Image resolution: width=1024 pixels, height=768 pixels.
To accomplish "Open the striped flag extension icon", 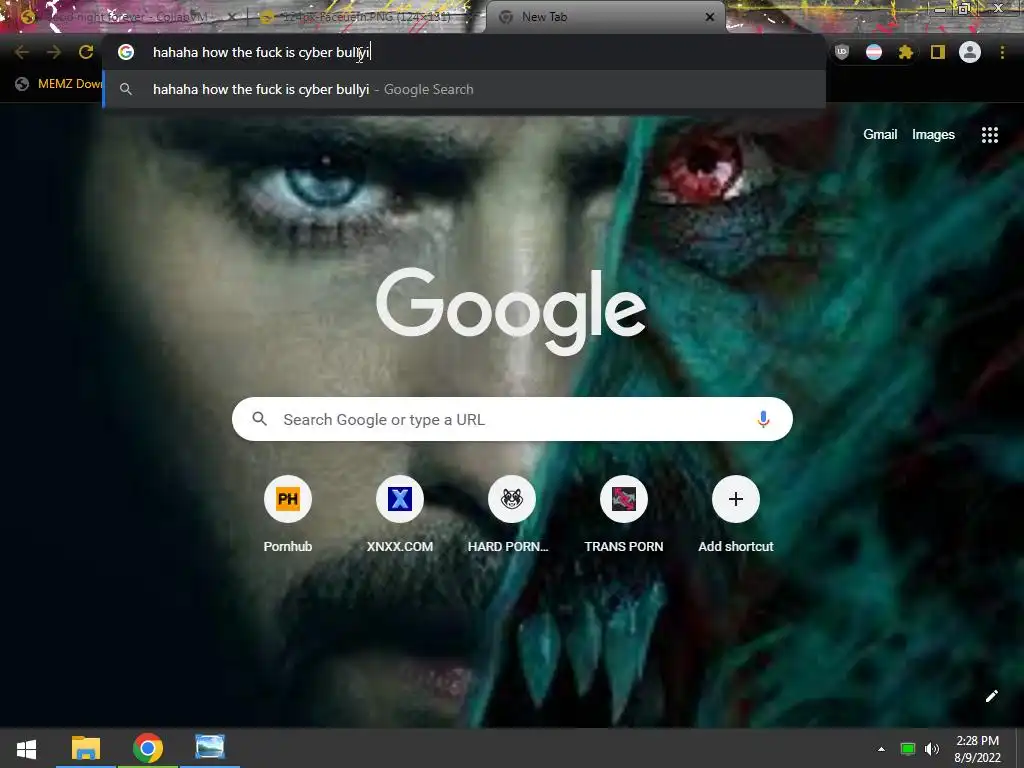I will click(x=874, y=52).
